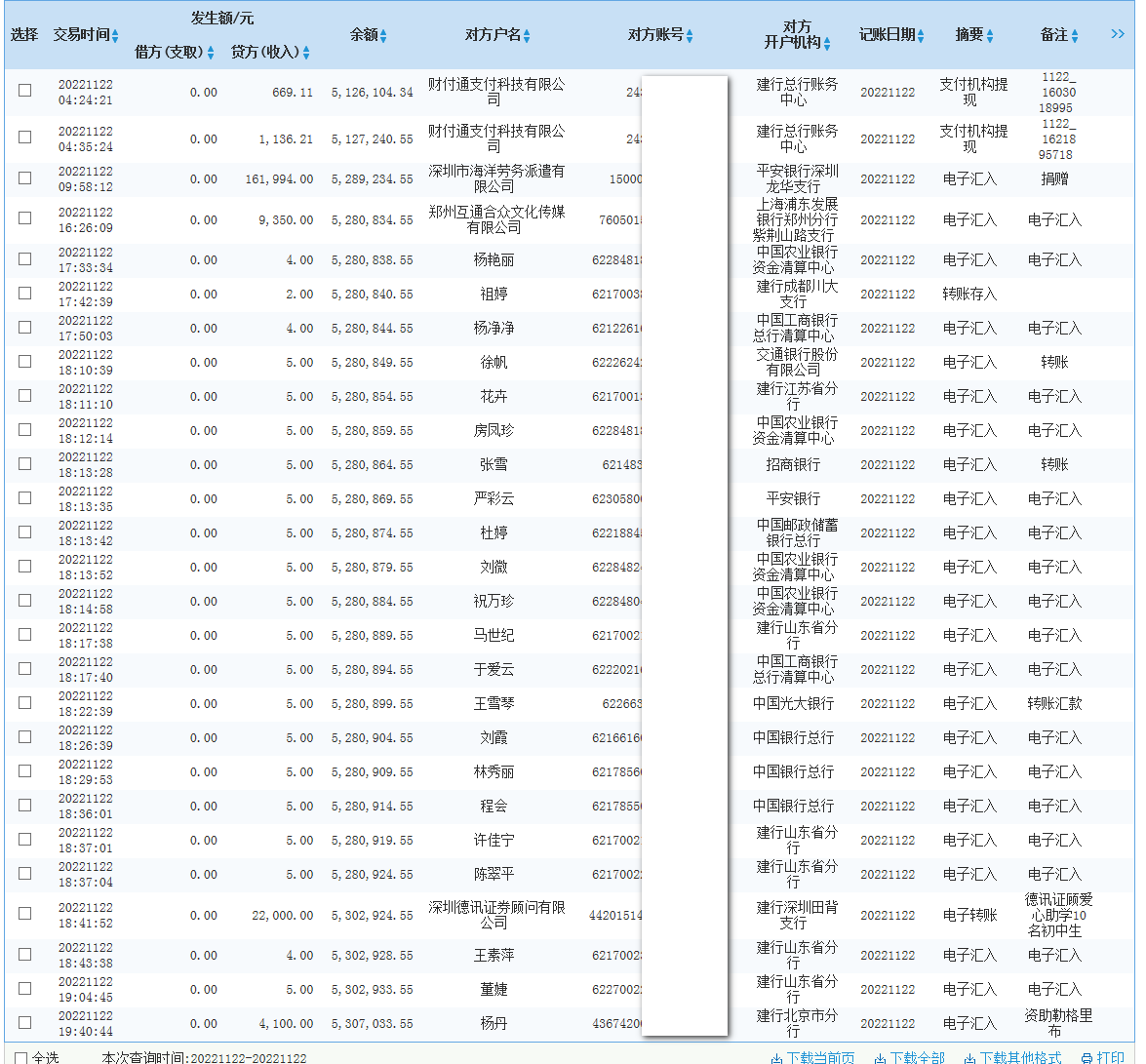Image resolution: width=1146 pixels, height=1064 pixels.
Task: Click remark 资助勒格里布
Action: coord(1058,1023)
